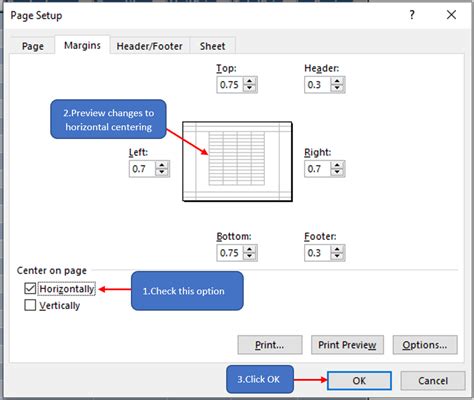Increase the Top margin with up arrow
The image size is (474, 400).
[x=250, y=81]
